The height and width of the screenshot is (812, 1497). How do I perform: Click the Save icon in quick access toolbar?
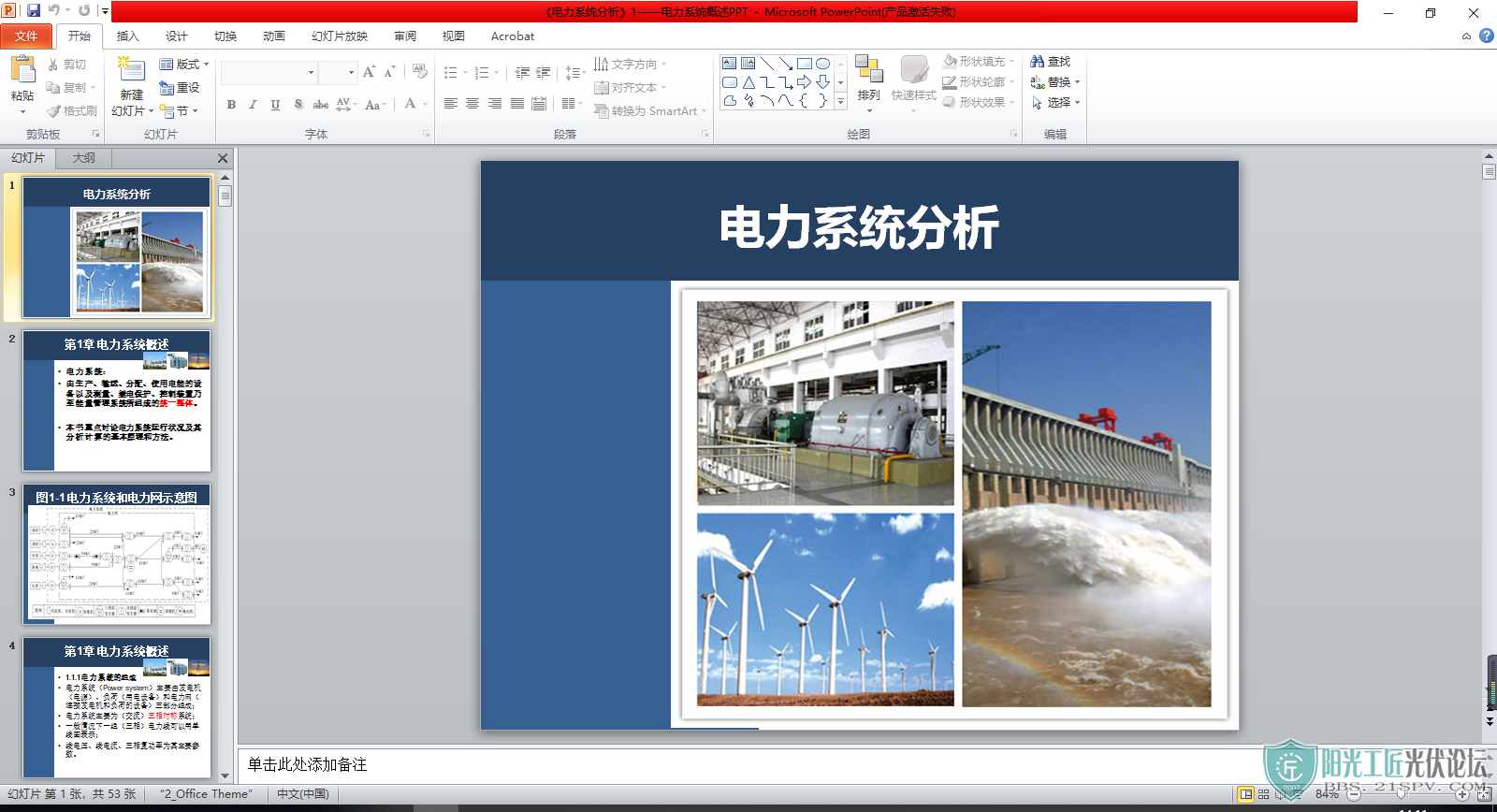(33, 10)
